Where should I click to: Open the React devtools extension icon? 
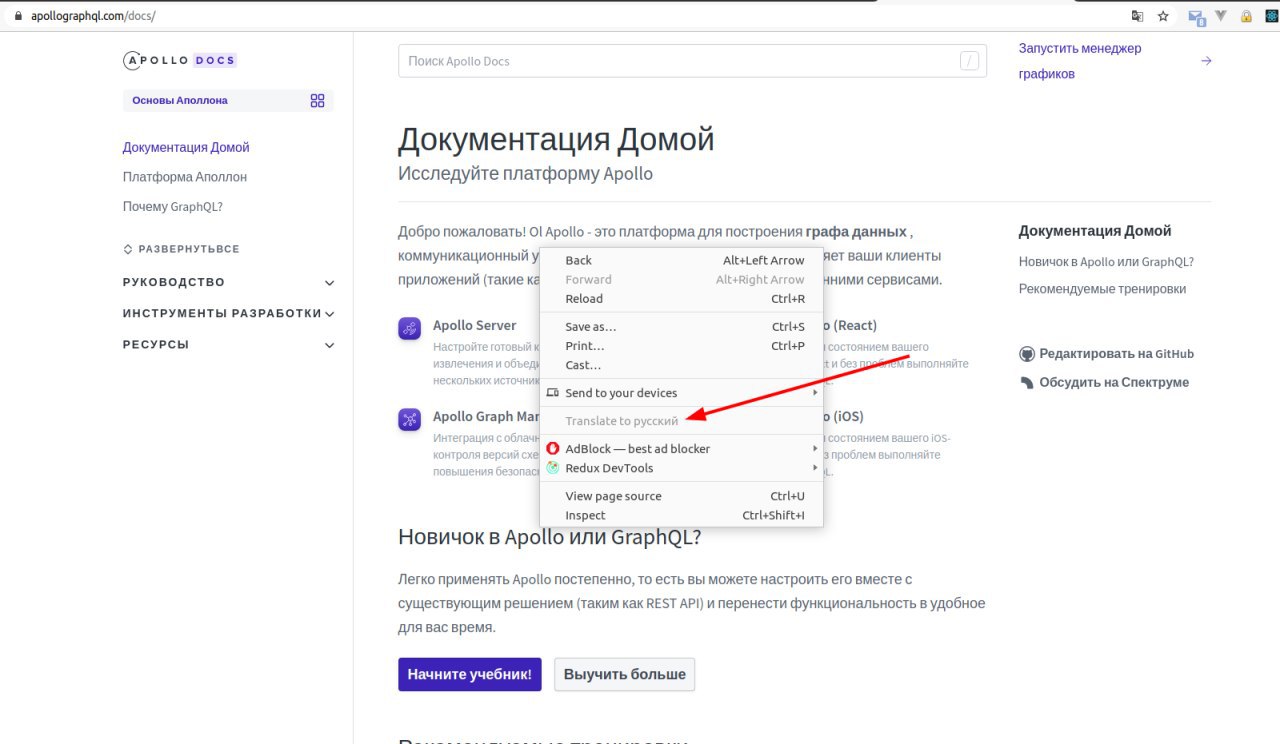tap(1271, 16)
